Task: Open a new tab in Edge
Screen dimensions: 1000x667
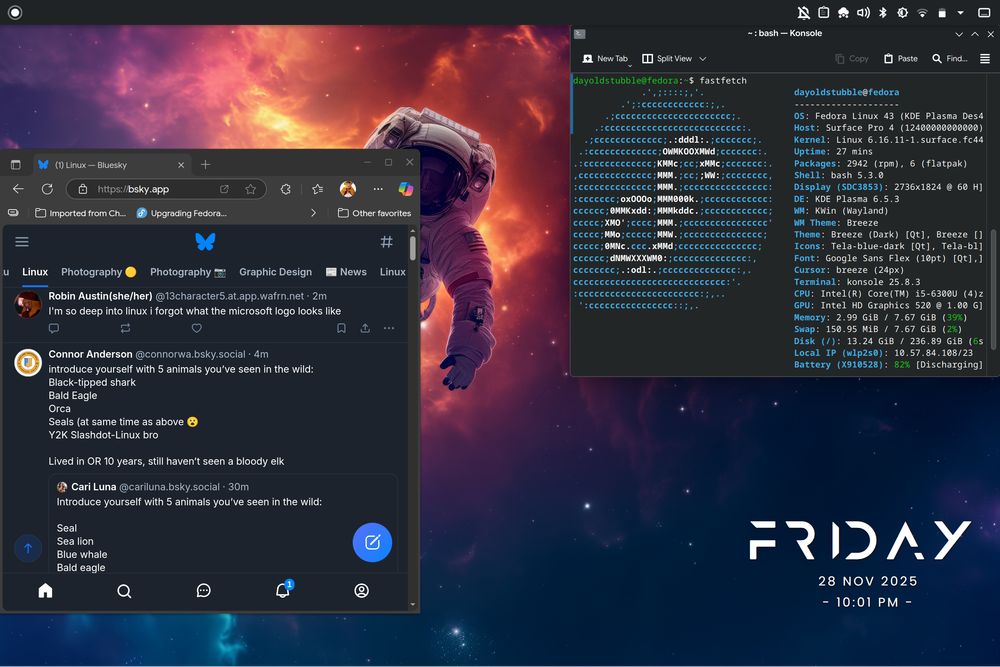Action: (x=205, y=165)
